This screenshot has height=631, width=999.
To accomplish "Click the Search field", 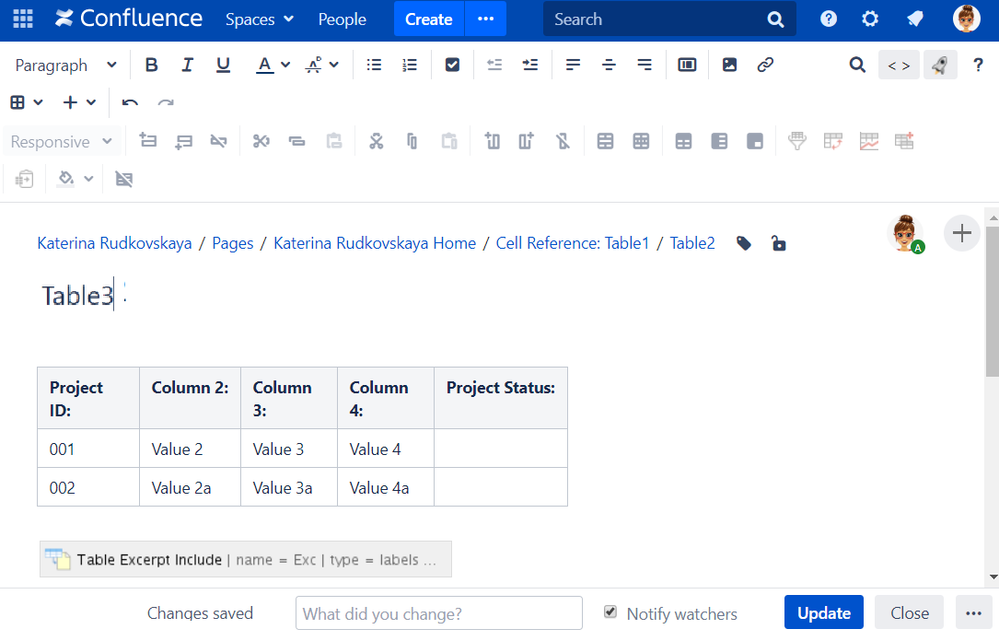I will [x=670, y=19].
